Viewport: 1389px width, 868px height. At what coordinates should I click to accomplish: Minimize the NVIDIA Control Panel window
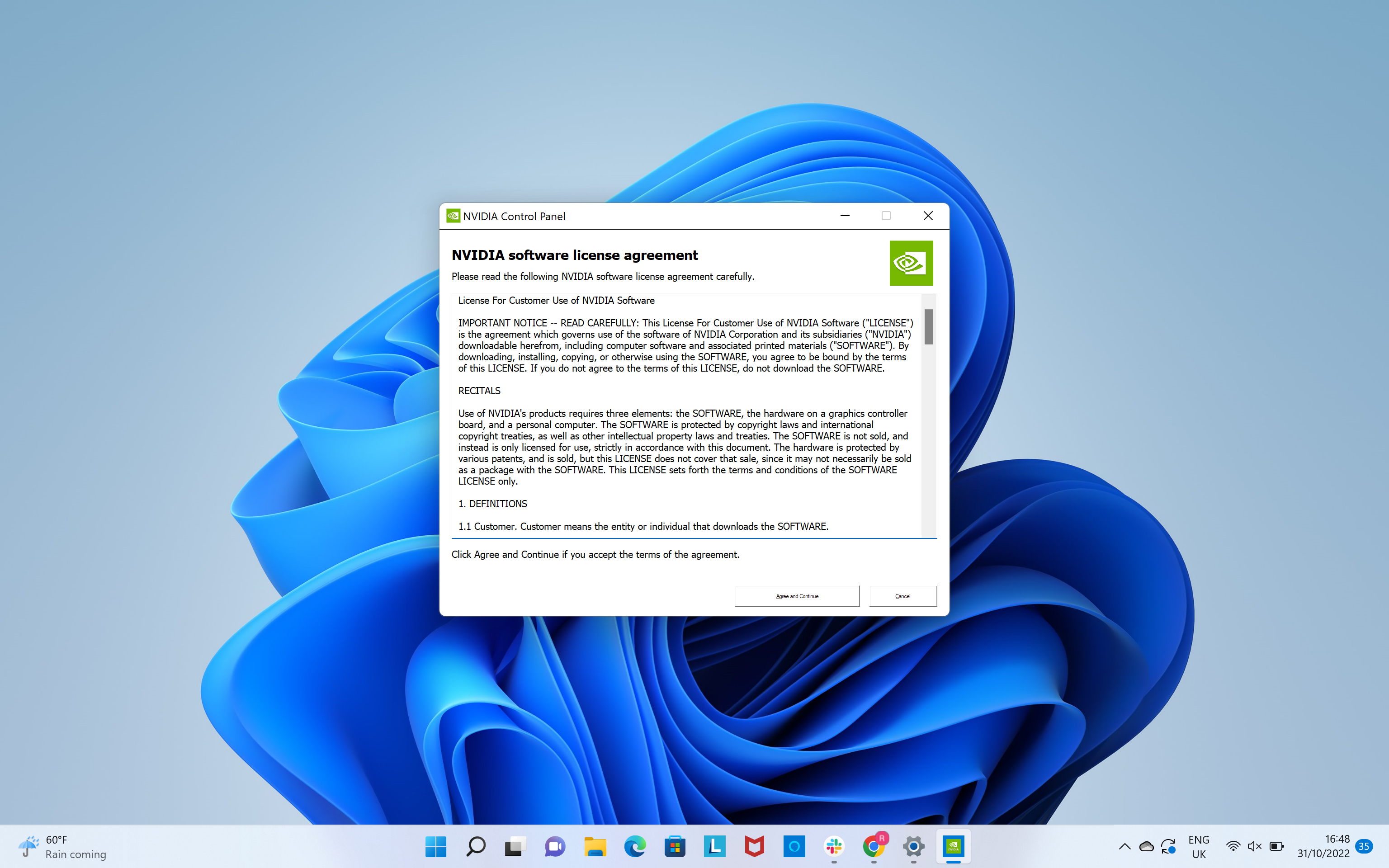(x=845, y=216)
